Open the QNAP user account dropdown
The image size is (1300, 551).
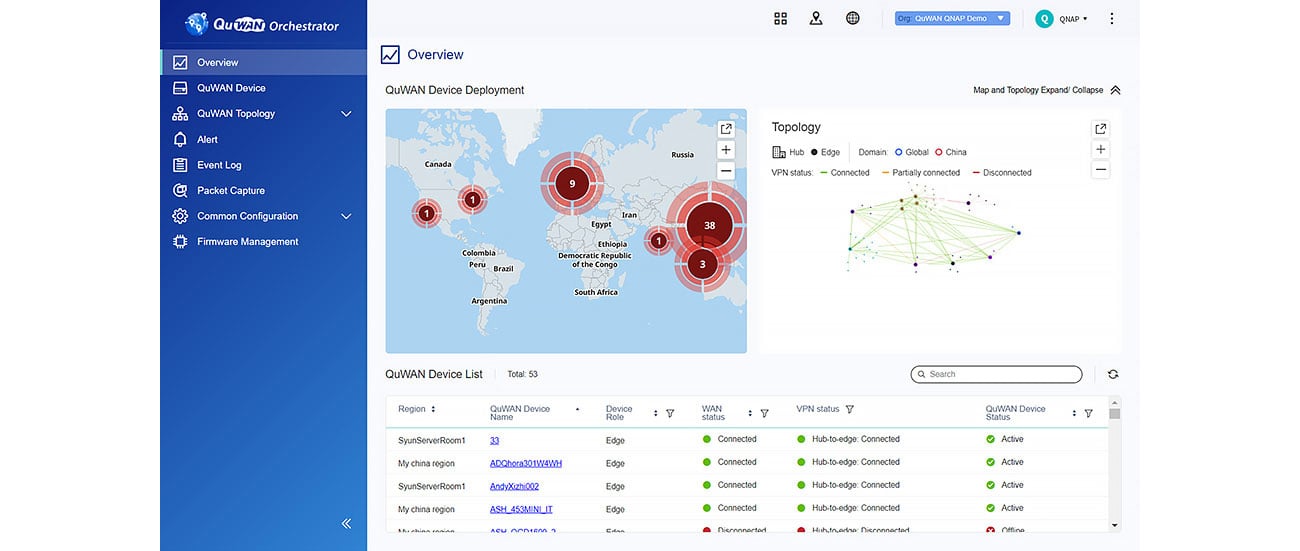[x=1074, y=19]
